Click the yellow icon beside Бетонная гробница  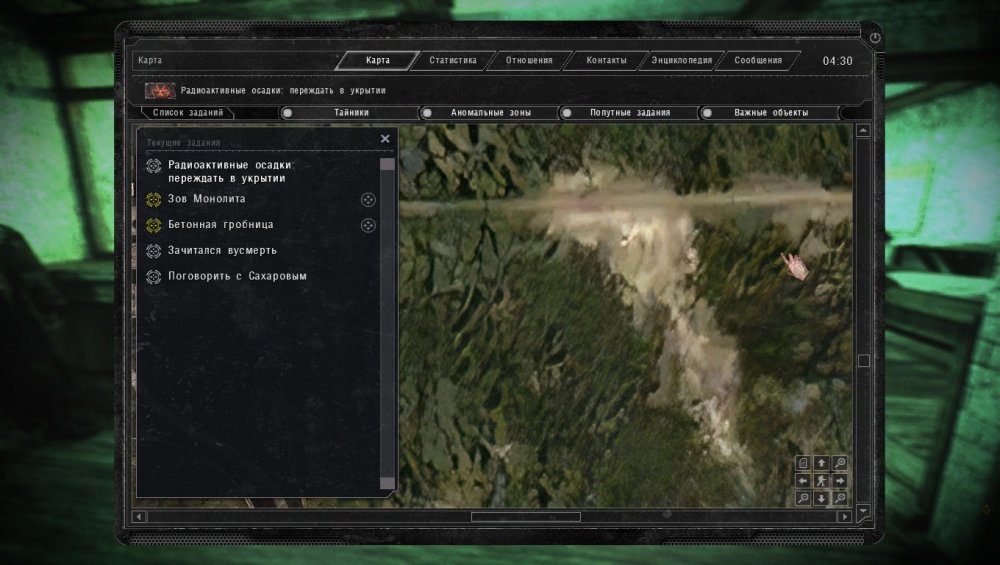coord(153,225)
